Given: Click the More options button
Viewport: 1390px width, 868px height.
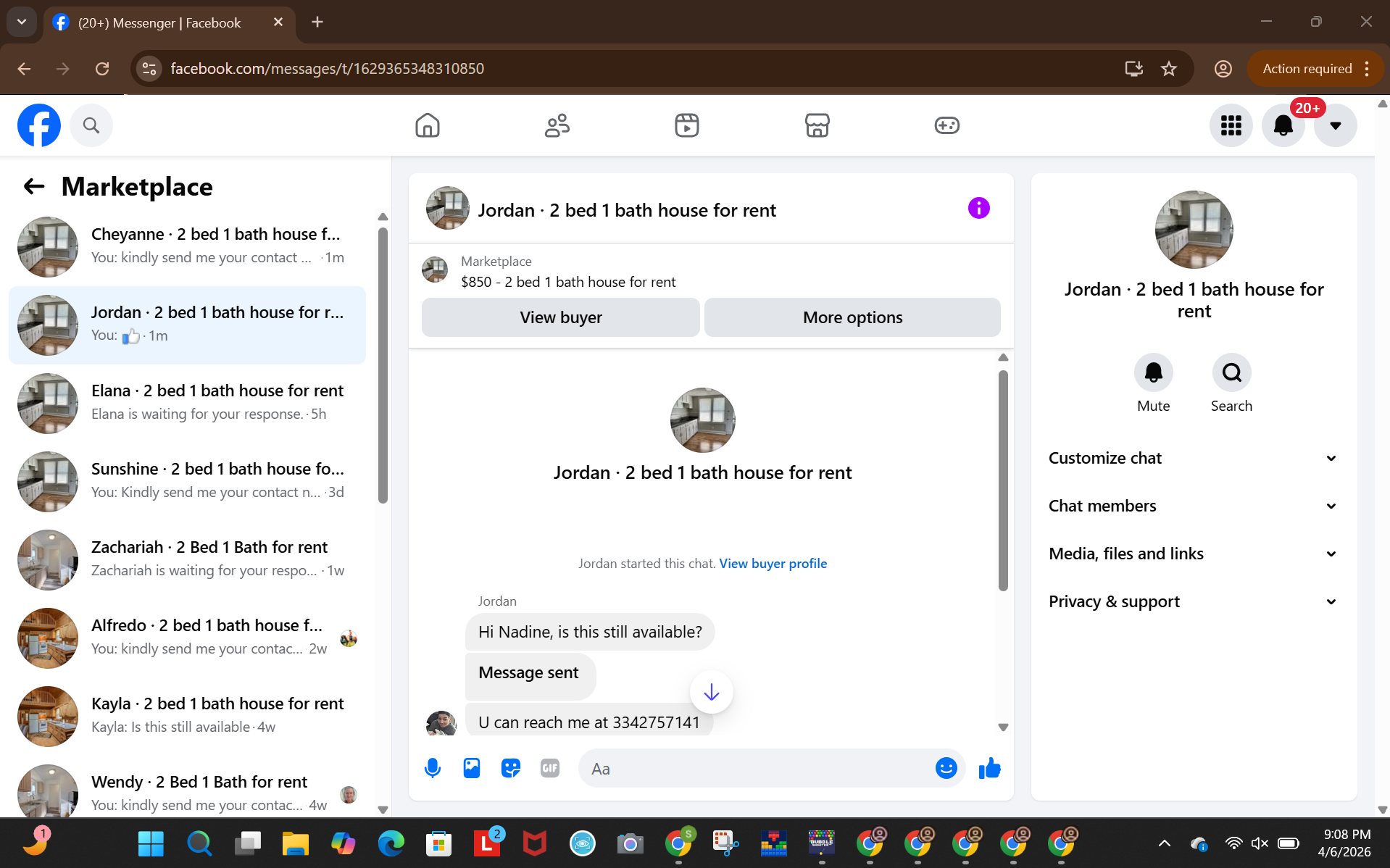Looking at the screenshot, I should [852, 317].
